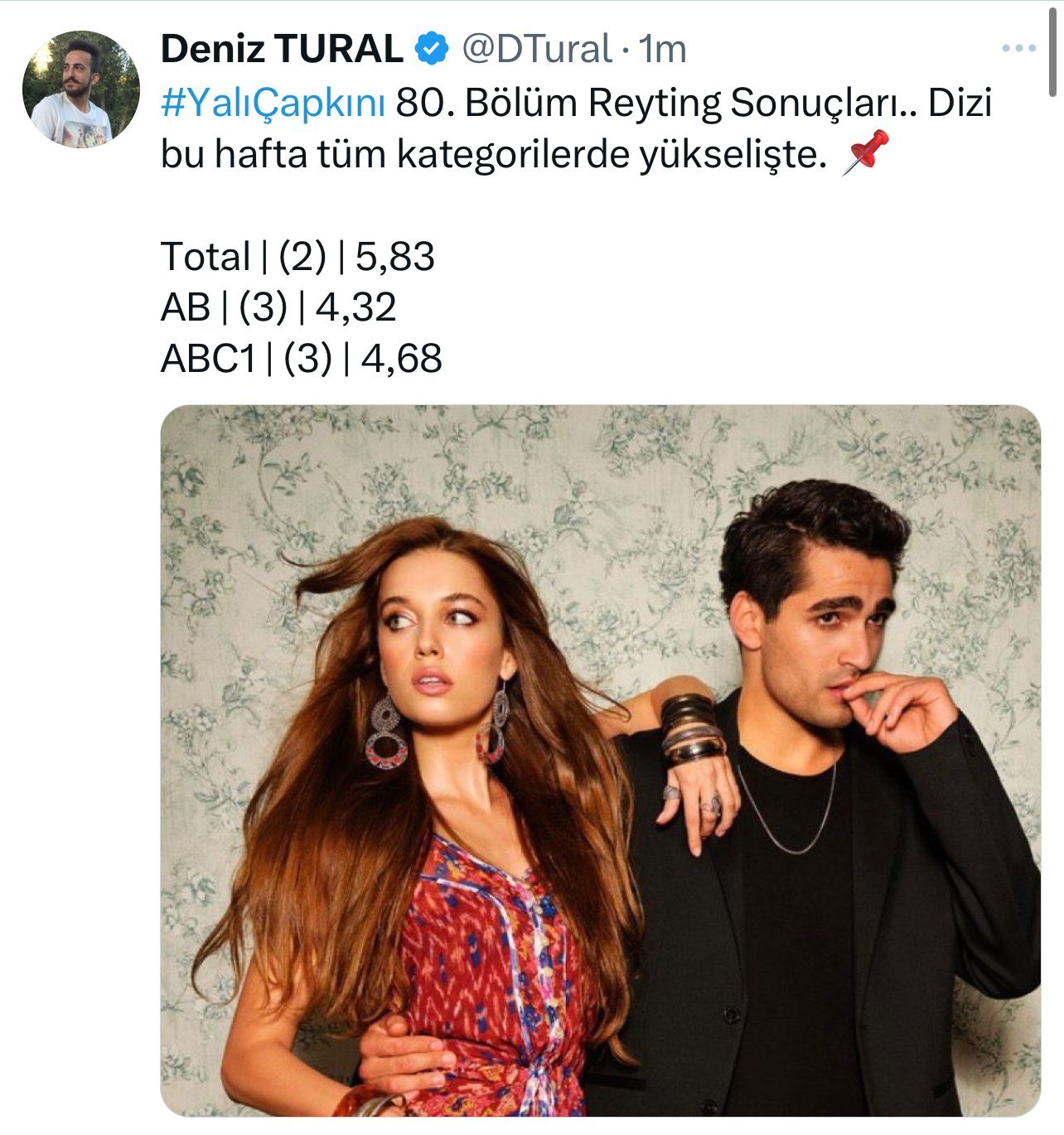Click the "ABC1 | (3) | 4,68" line
The height and width of the screenshot is (1135, 1064).
(301, 359)
